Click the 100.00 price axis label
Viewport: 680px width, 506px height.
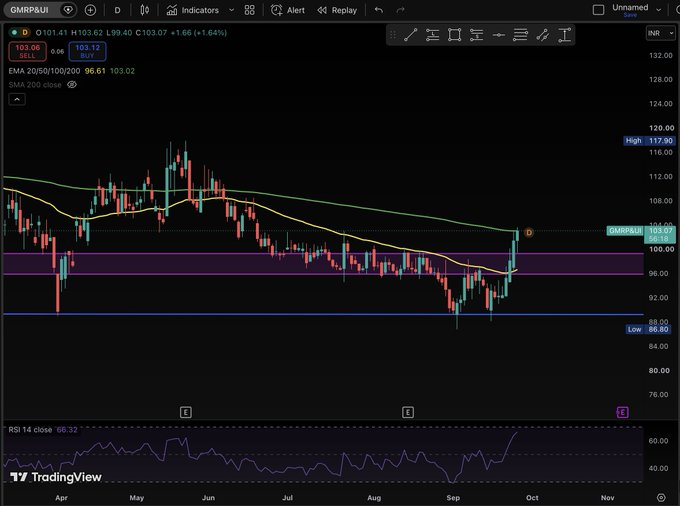[x=661, y=249]
